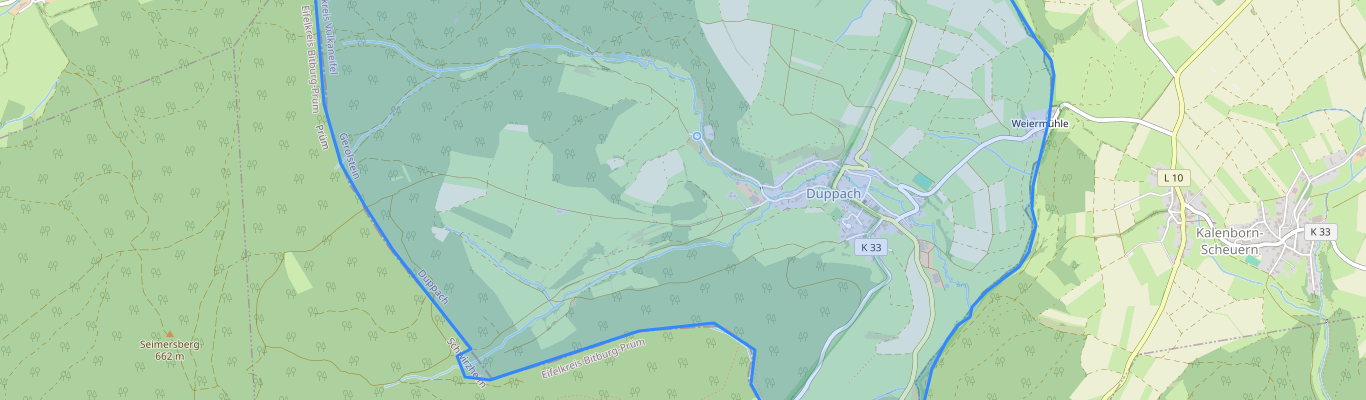
Task: Select the K 33 shield near Duppach
Action: (x=871, y=246)
